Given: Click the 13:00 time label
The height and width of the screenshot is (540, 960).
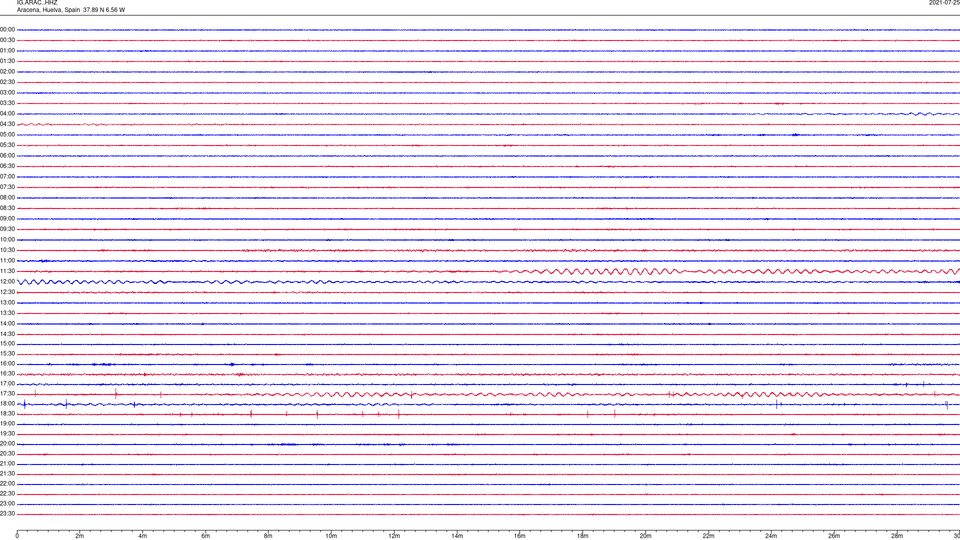Looking at the screenshot, I should [x=7, y=302].
